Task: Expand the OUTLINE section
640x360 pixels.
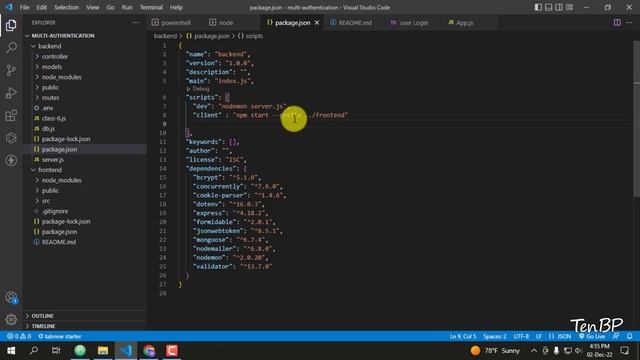Action: point(42,316)
